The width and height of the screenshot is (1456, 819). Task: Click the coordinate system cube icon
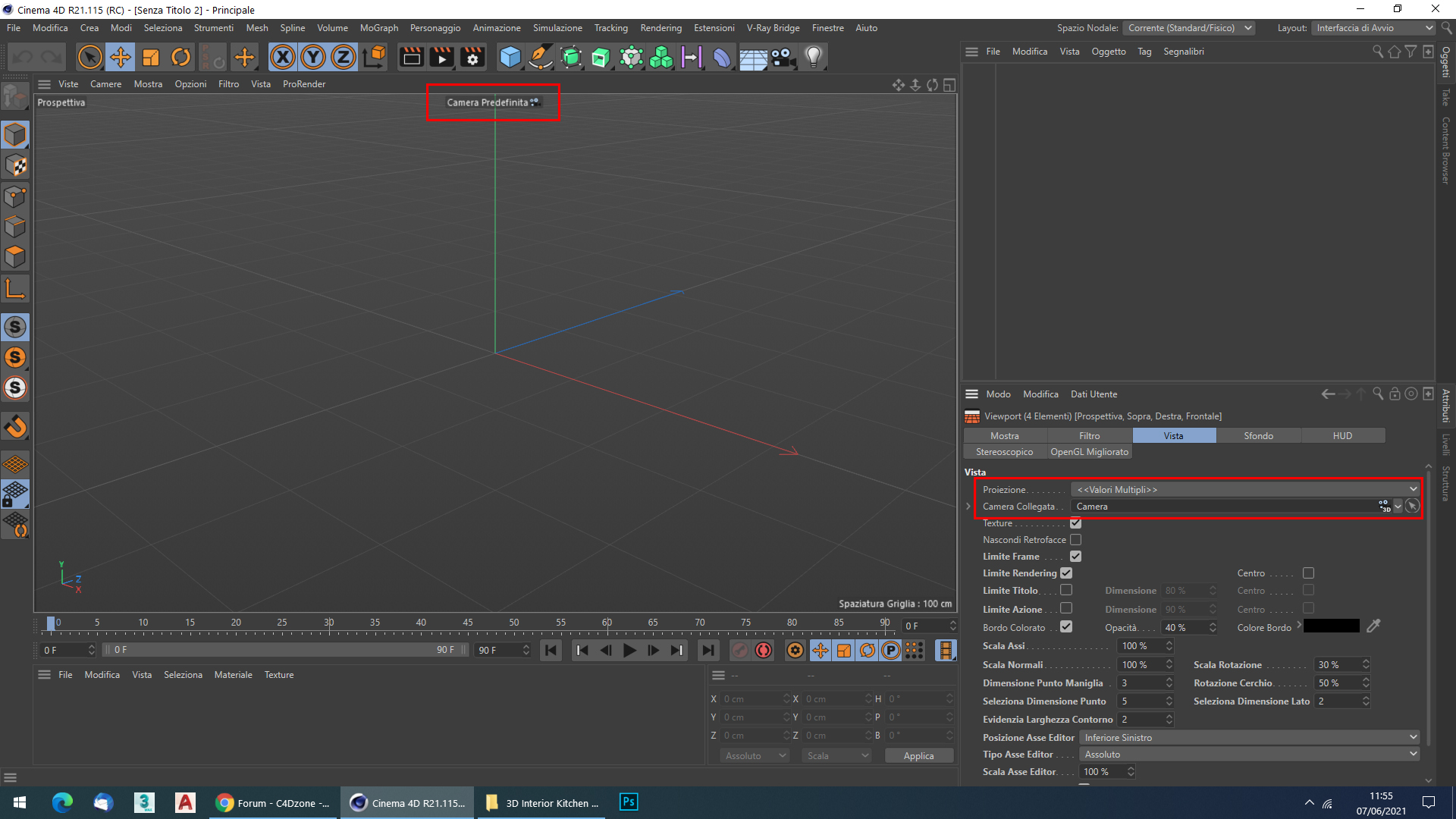point(374,57)
